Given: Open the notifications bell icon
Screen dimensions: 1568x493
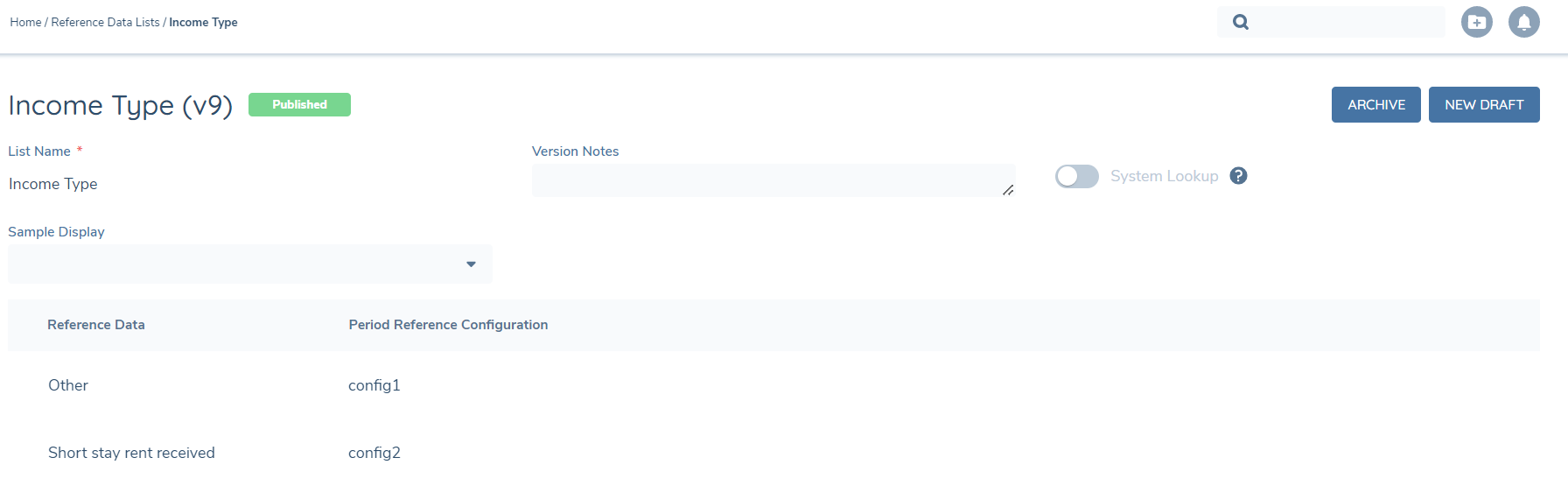Looking at the screenshot, I should click(x=1523, y=22).
